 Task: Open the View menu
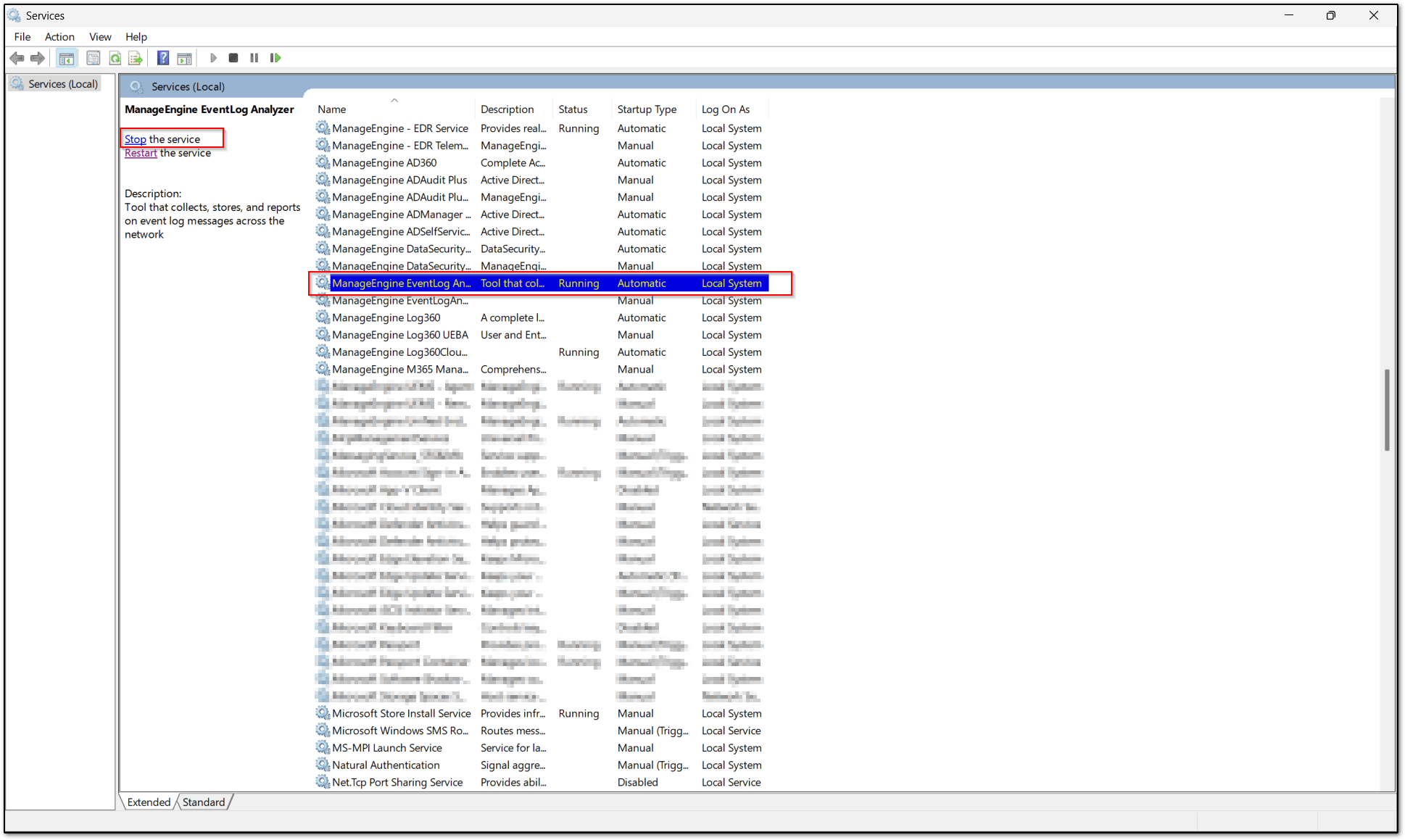point(100,37)
